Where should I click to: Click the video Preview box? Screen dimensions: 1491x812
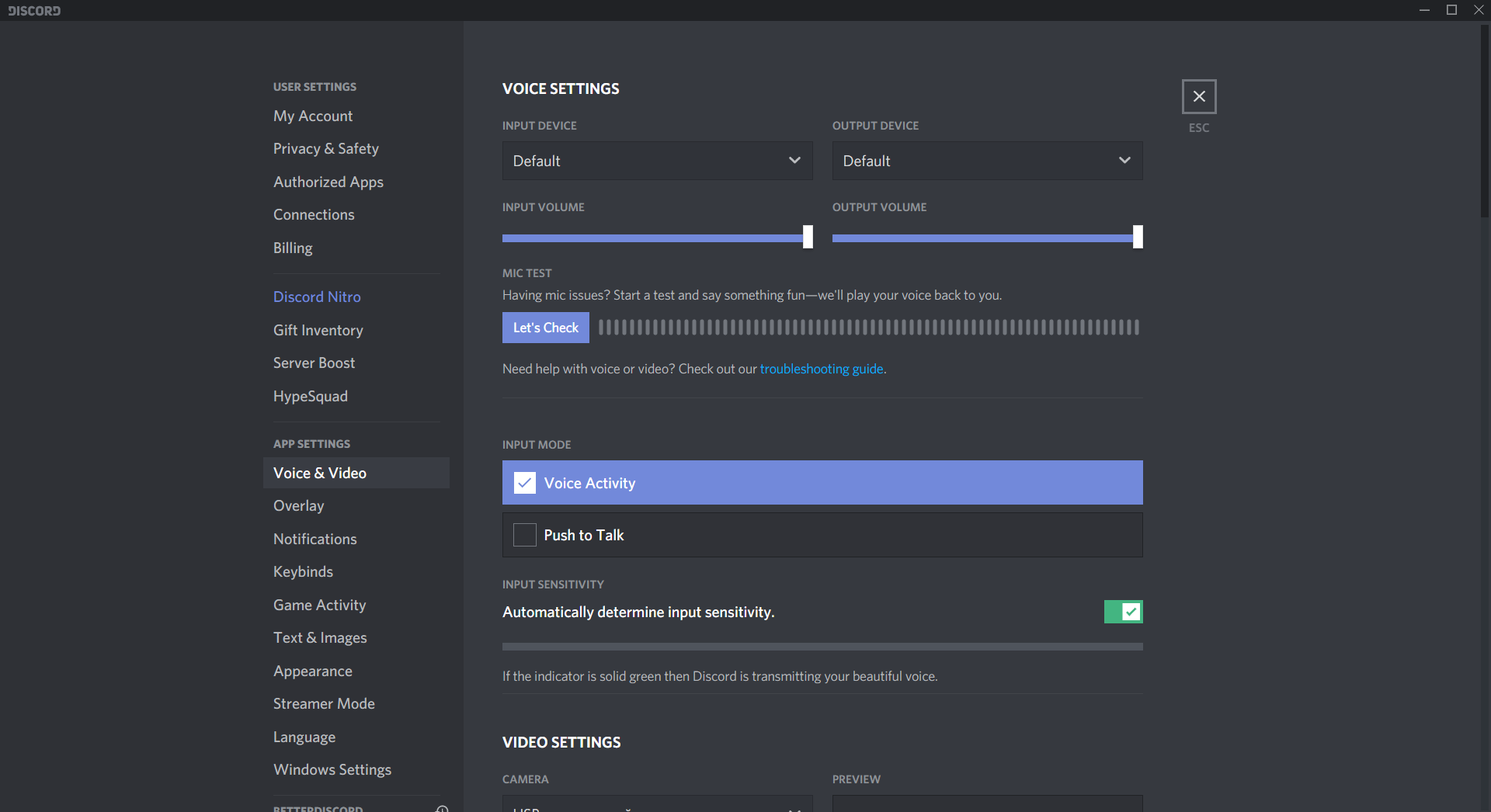tap(987, 803)
